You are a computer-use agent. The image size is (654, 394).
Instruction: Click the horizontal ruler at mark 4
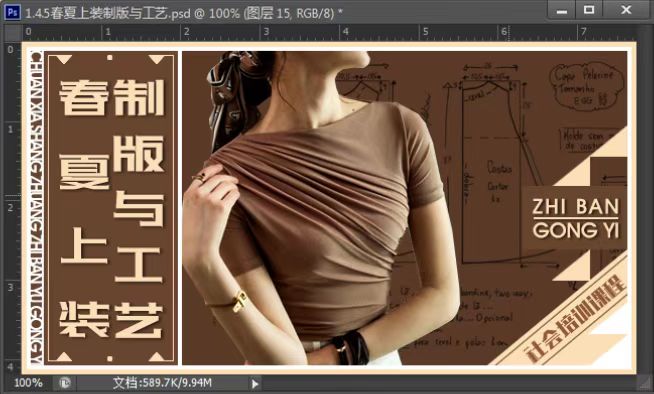point(346,32)
